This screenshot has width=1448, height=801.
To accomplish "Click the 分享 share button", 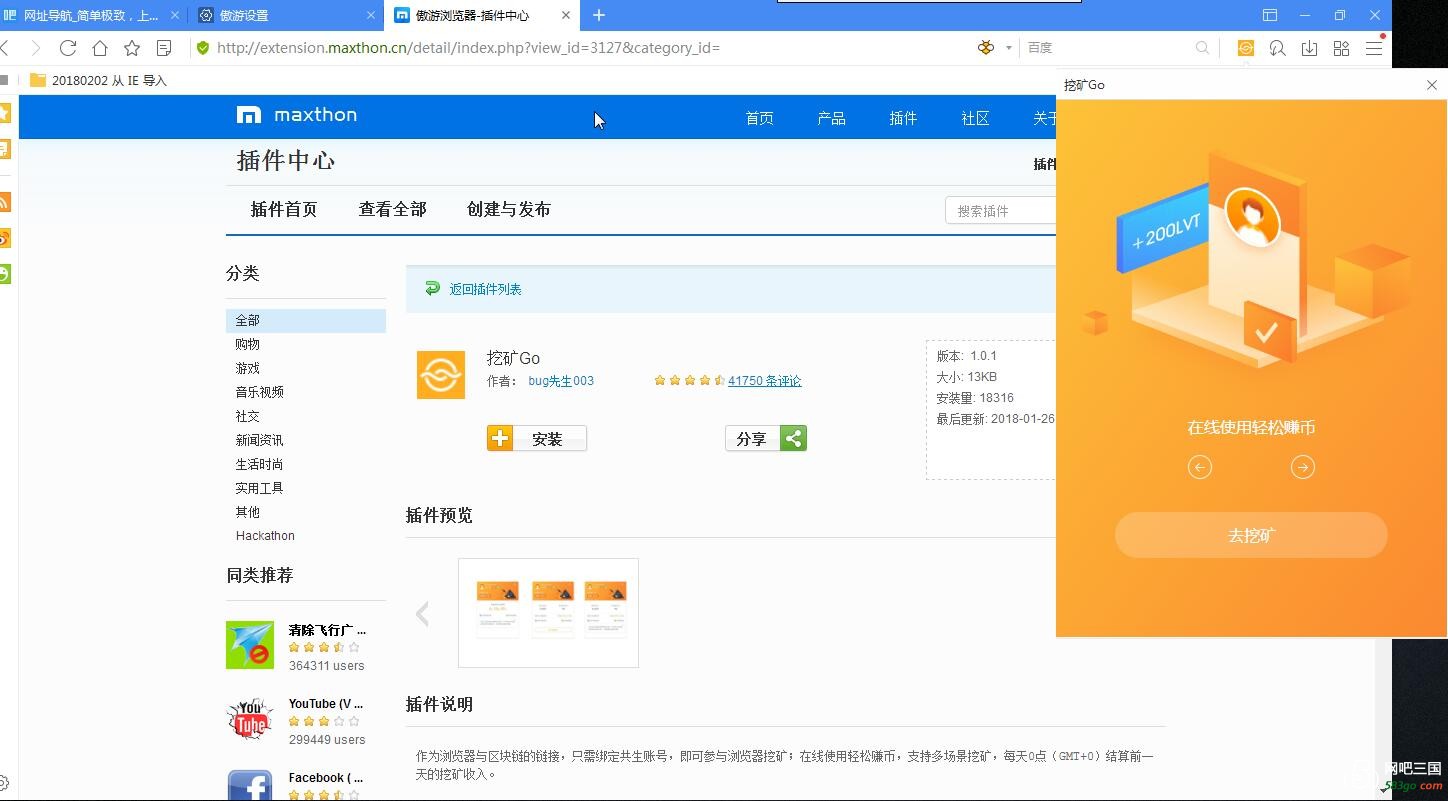I will pos(766,438).
